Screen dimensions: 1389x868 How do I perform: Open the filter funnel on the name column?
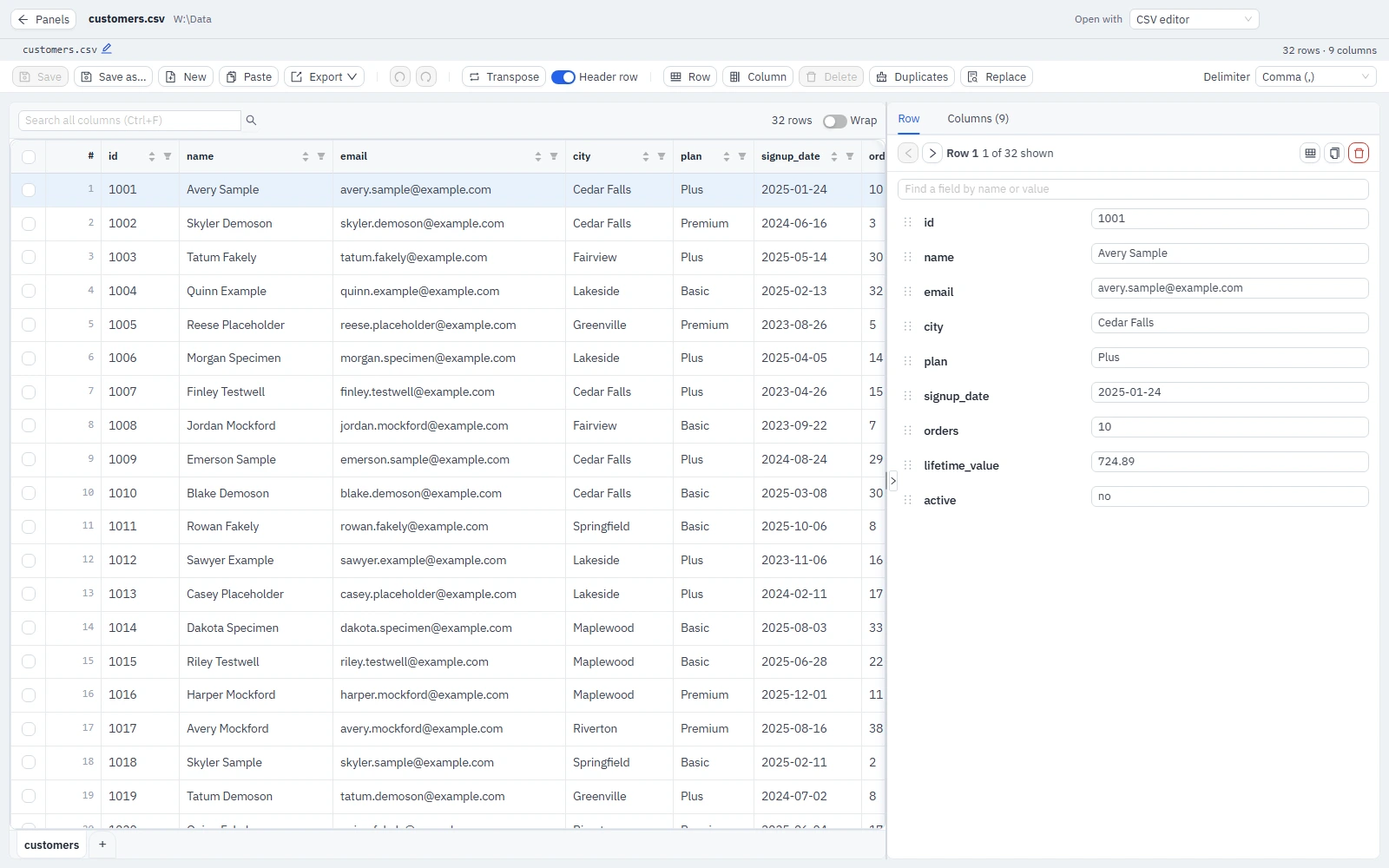(x=321, y=156)
